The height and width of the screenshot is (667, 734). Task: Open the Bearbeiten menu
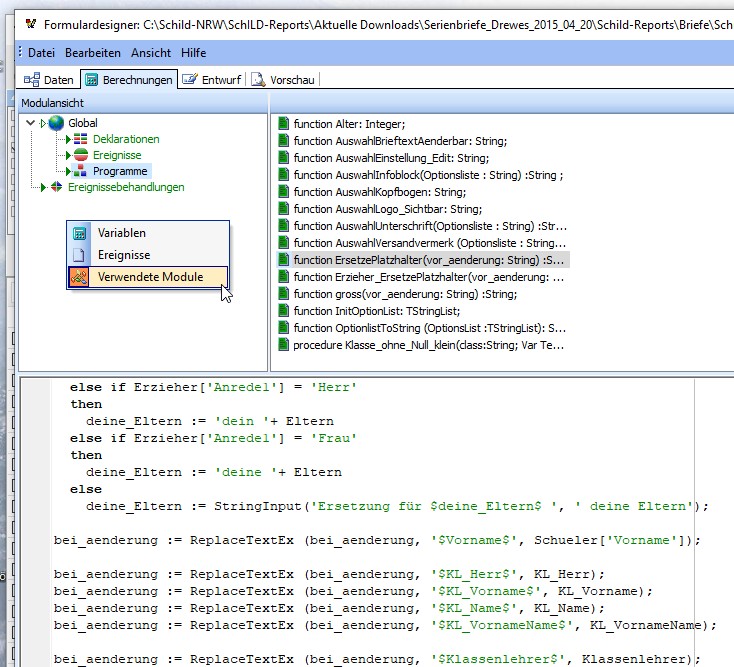coord(93,53)
